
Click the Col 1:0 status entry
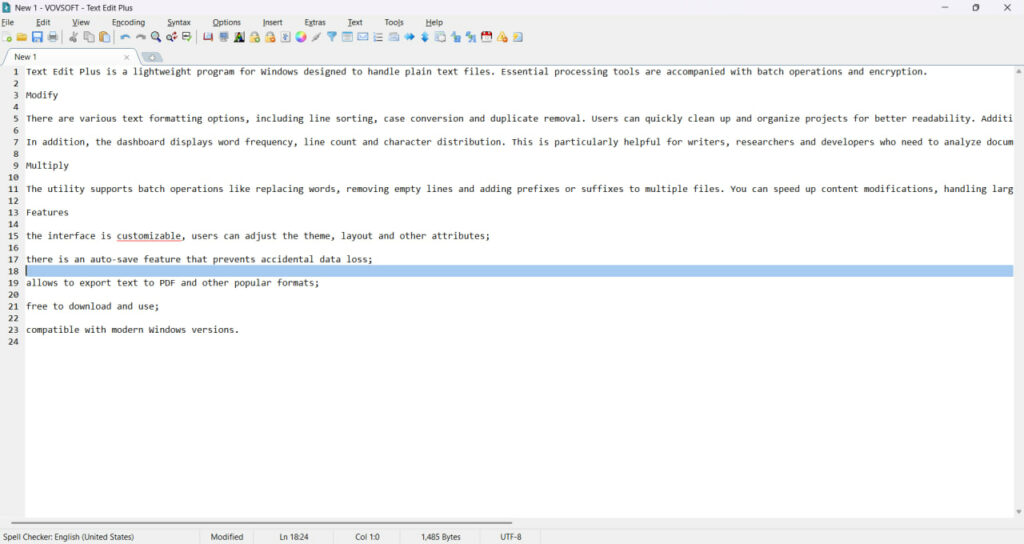pyautogui.click(x=367, y=537)
